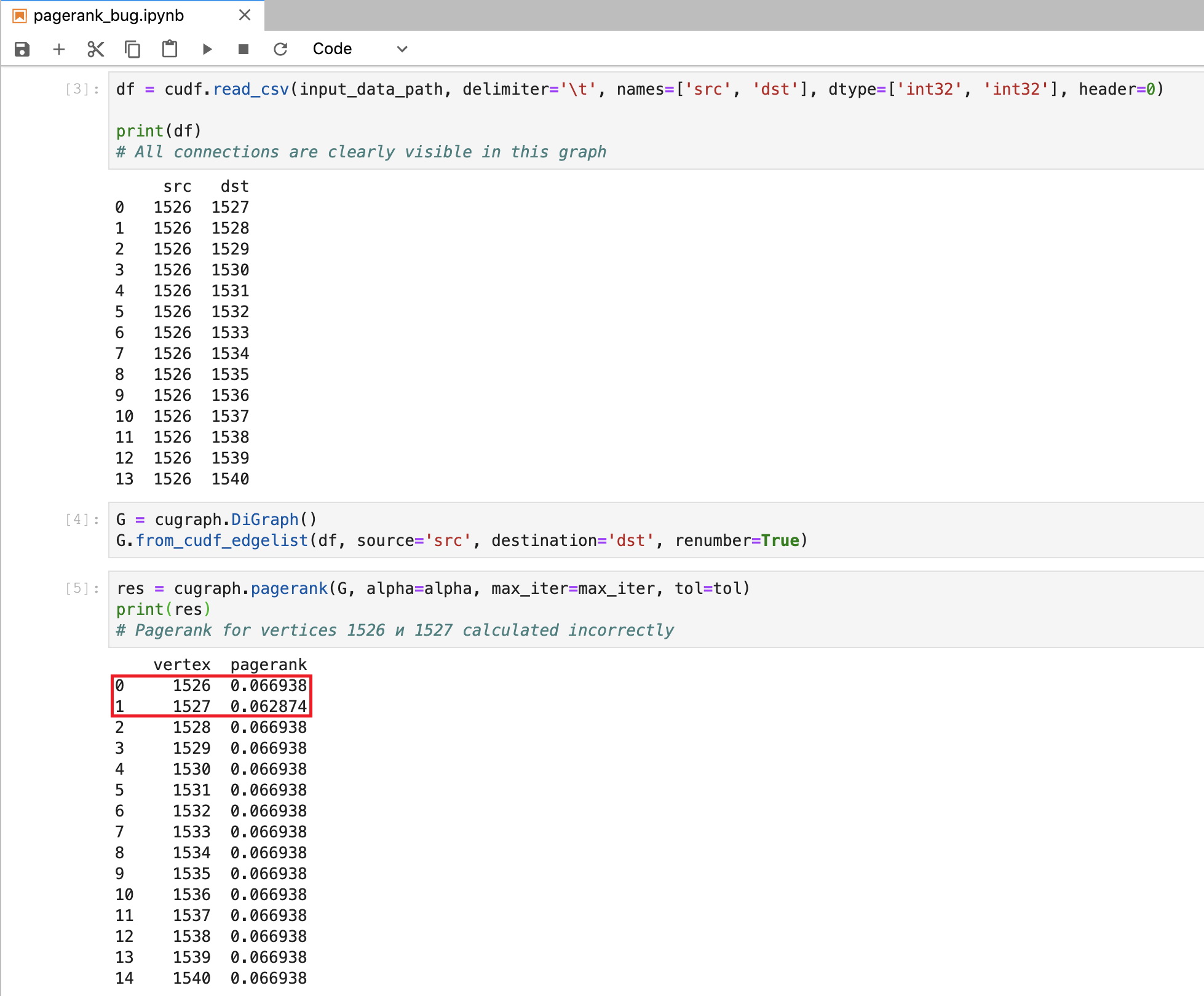This screenshot has height=996, width=1204.
Task: Insert a new cell below
Action: point(59,49)
